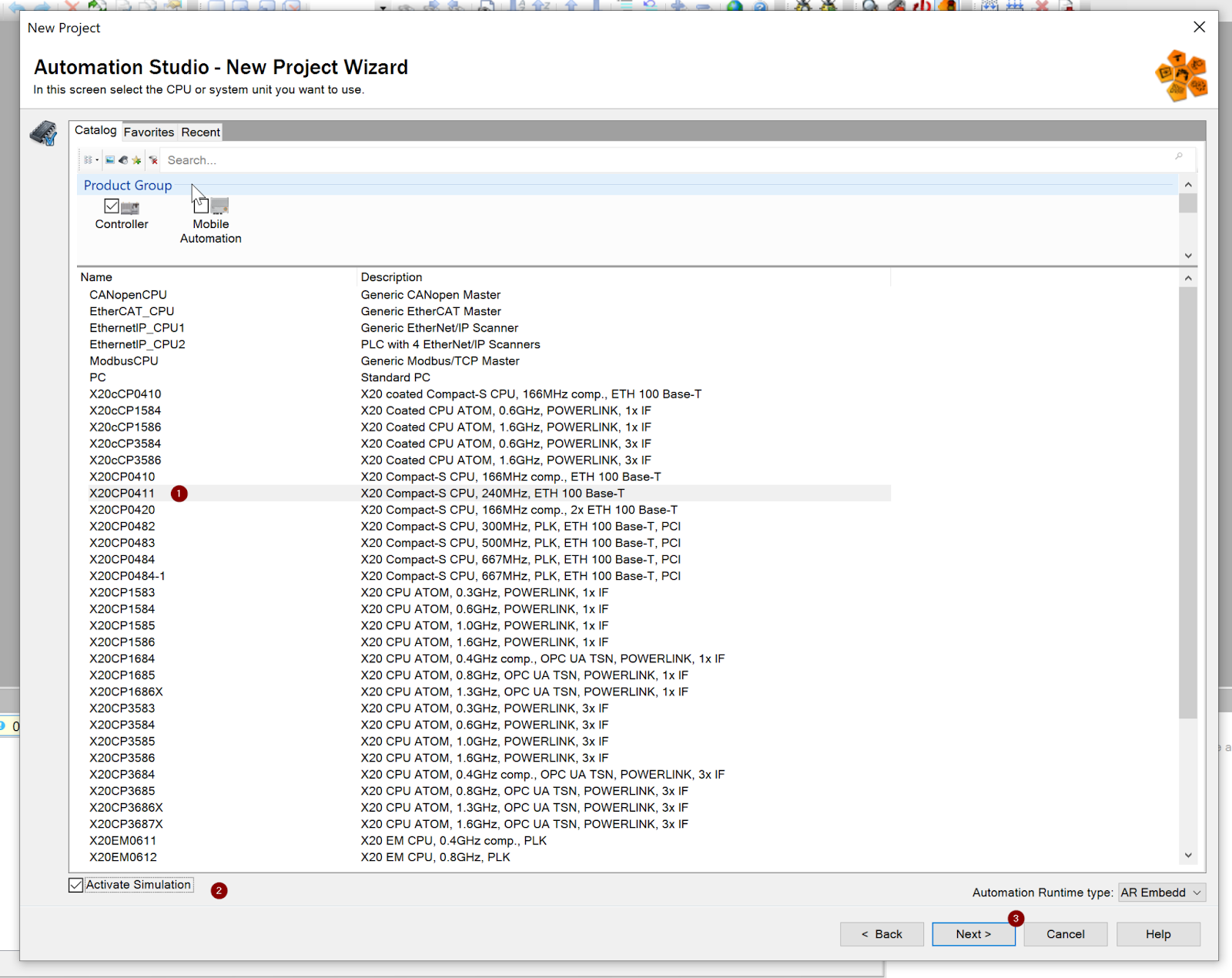Select X20cCP1586 row
This screenshot has width=1232, height=978.
pyautogui.click(x=485, y=427)
